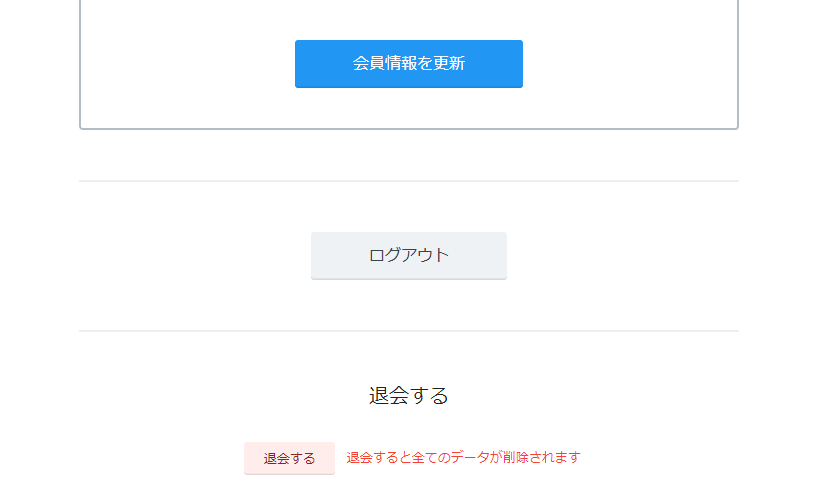The image size is (825, 488).
Task: Click the red data deletion warning text
Action: click(x=463, y=457)
